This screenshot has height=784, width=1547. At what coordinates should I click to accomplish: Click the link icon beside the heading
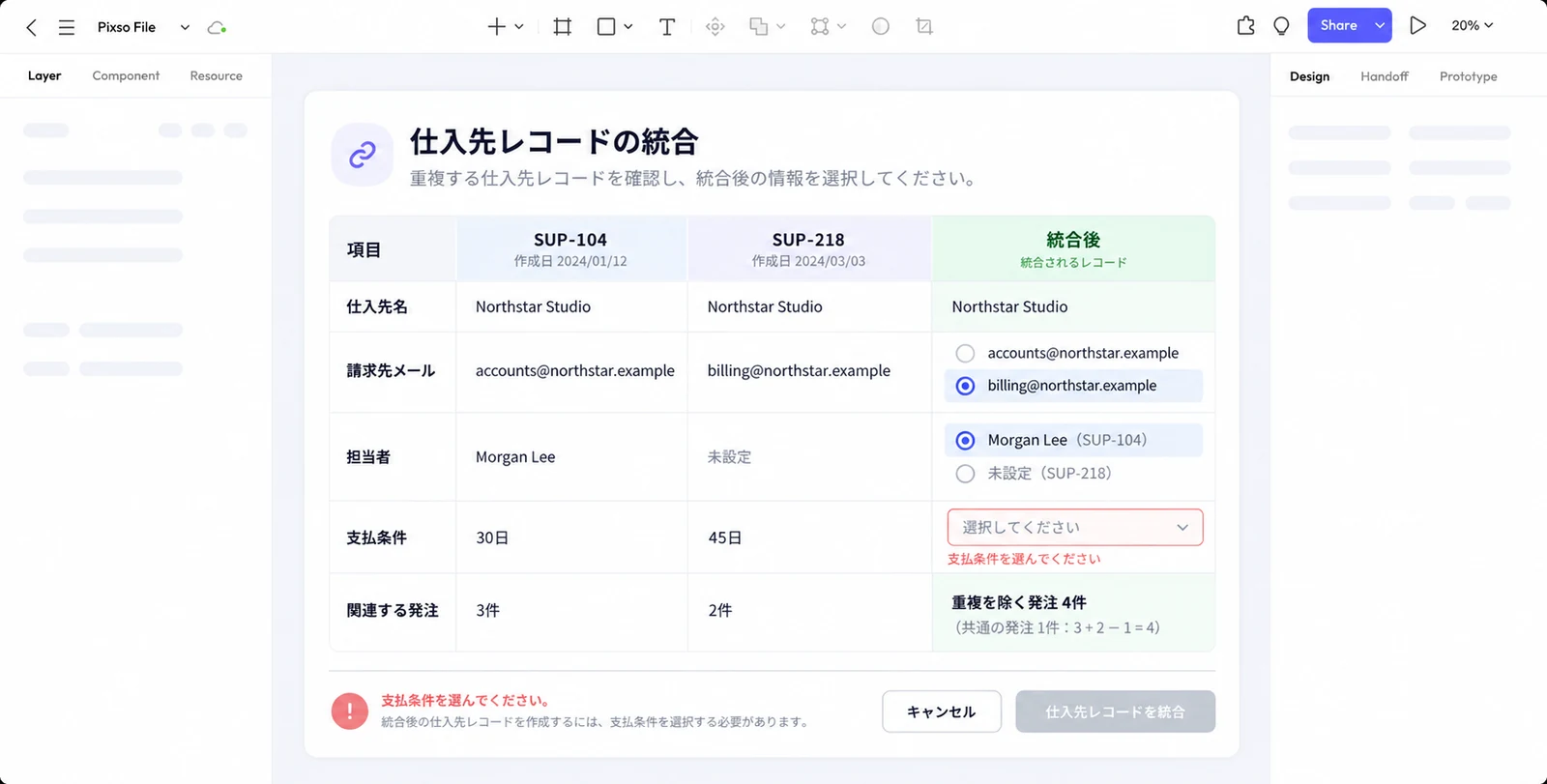363,155
